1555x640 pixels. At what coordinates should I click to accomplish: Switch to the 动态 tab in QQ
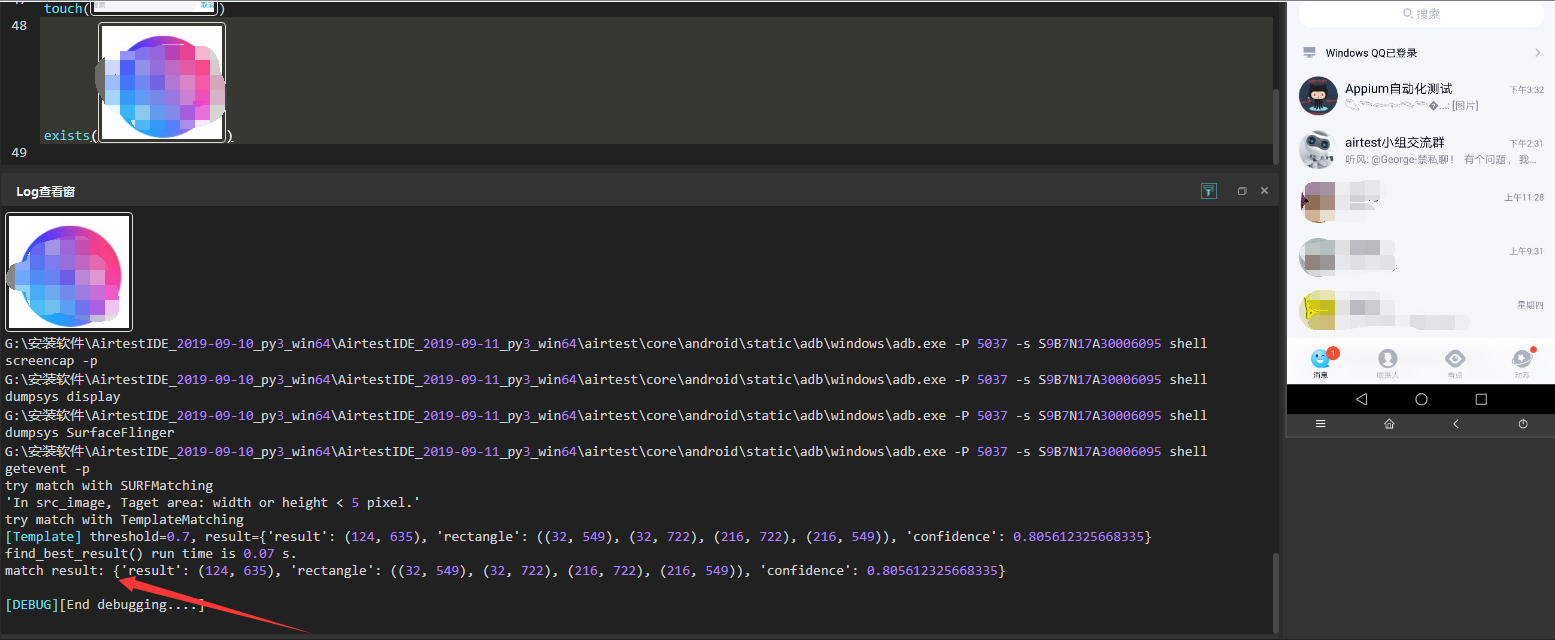1522,362
